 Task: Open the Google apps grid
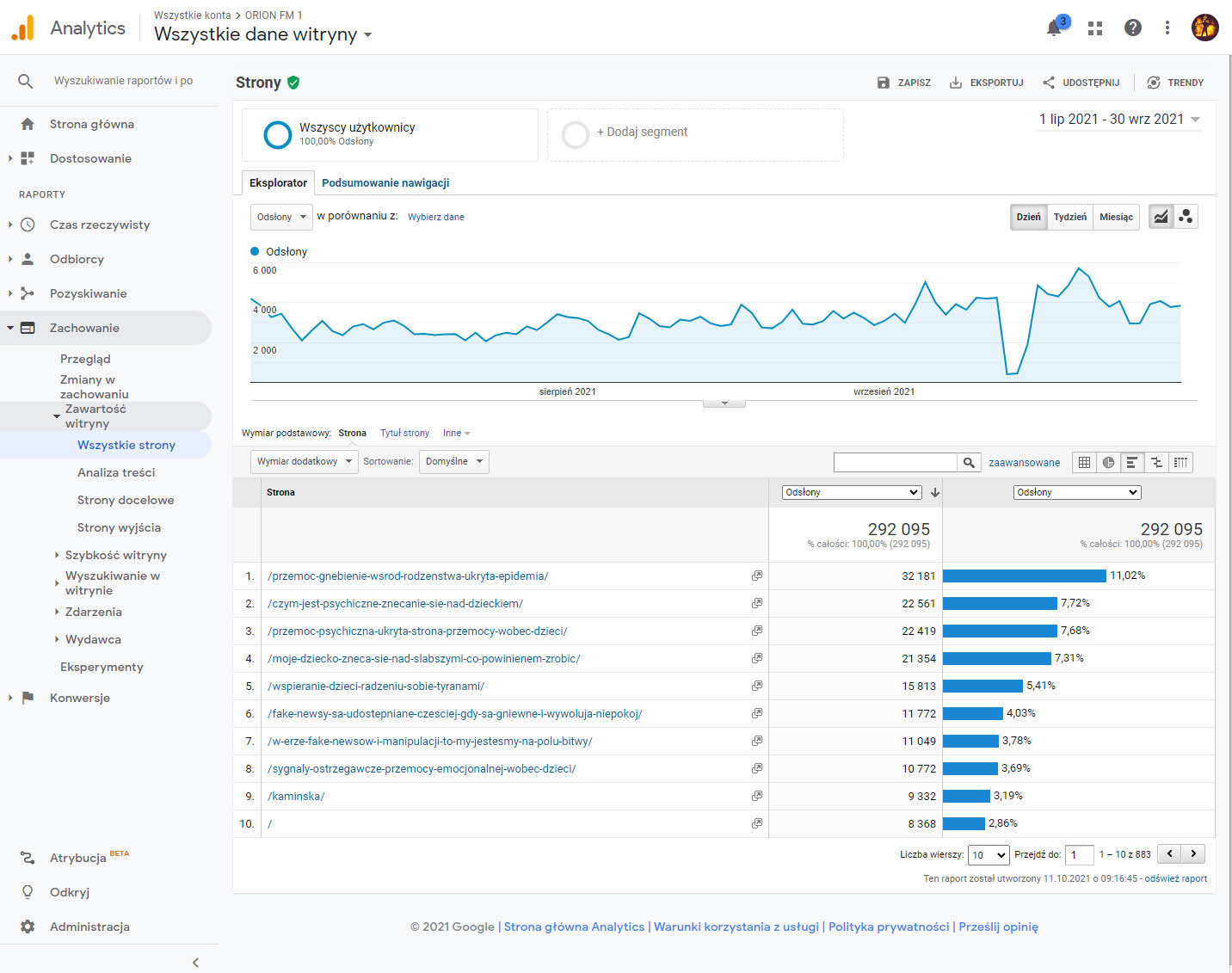point(1095,28)
